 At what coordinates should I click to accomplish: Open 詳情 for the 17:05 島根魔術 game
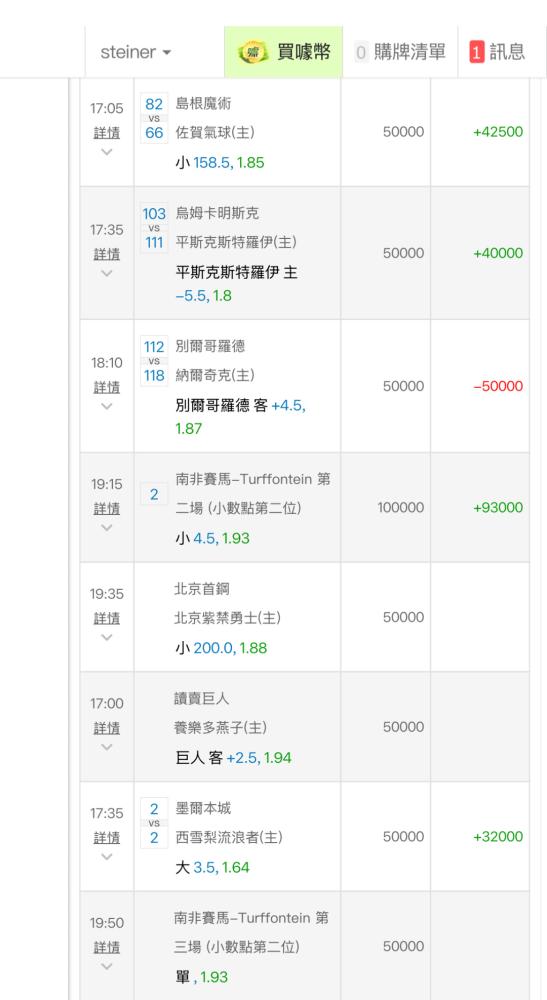coord(106,133)
